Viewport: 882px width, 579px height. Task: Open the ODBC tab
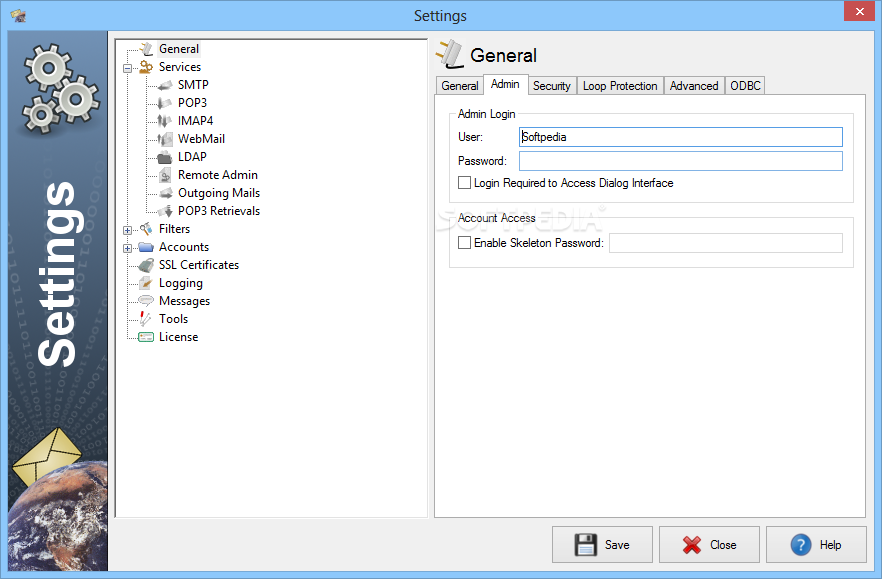(x=745, y=86)
